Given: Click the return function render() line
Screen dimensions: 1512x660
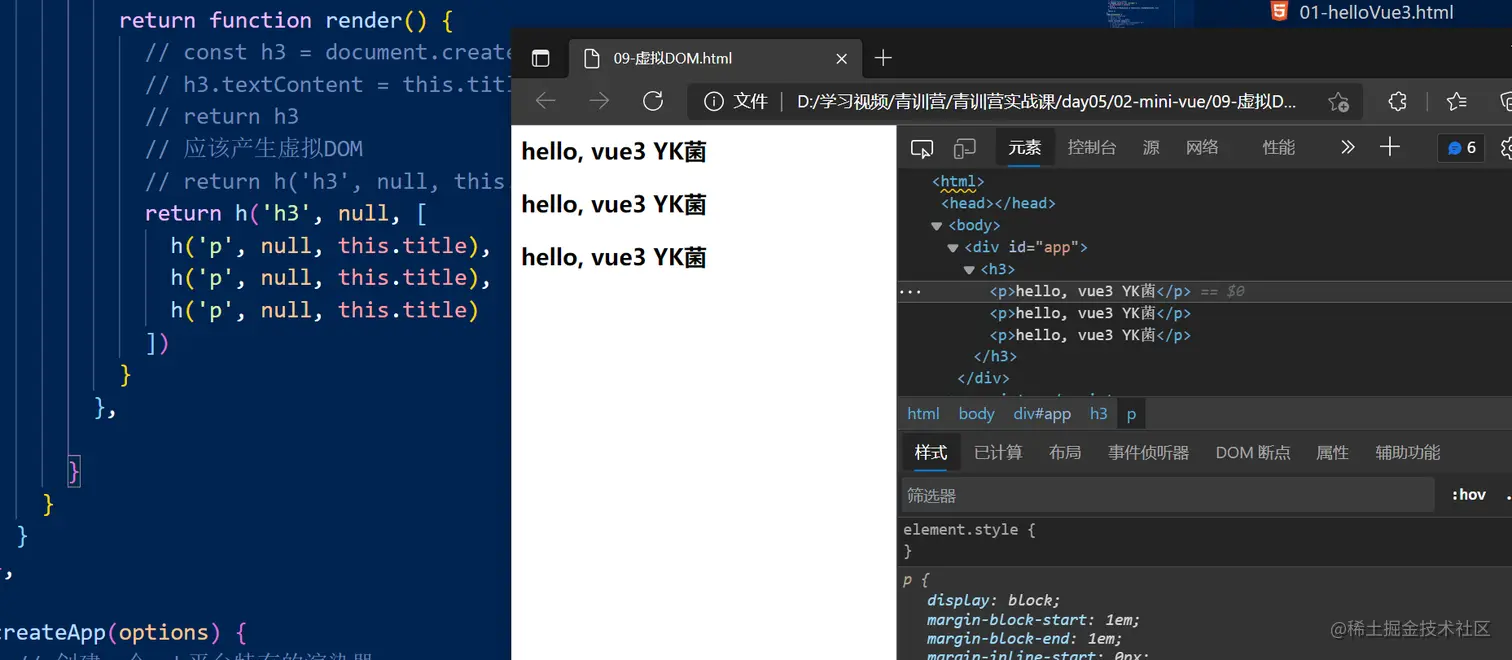Looking at the screenshot, I should point(286,20).
